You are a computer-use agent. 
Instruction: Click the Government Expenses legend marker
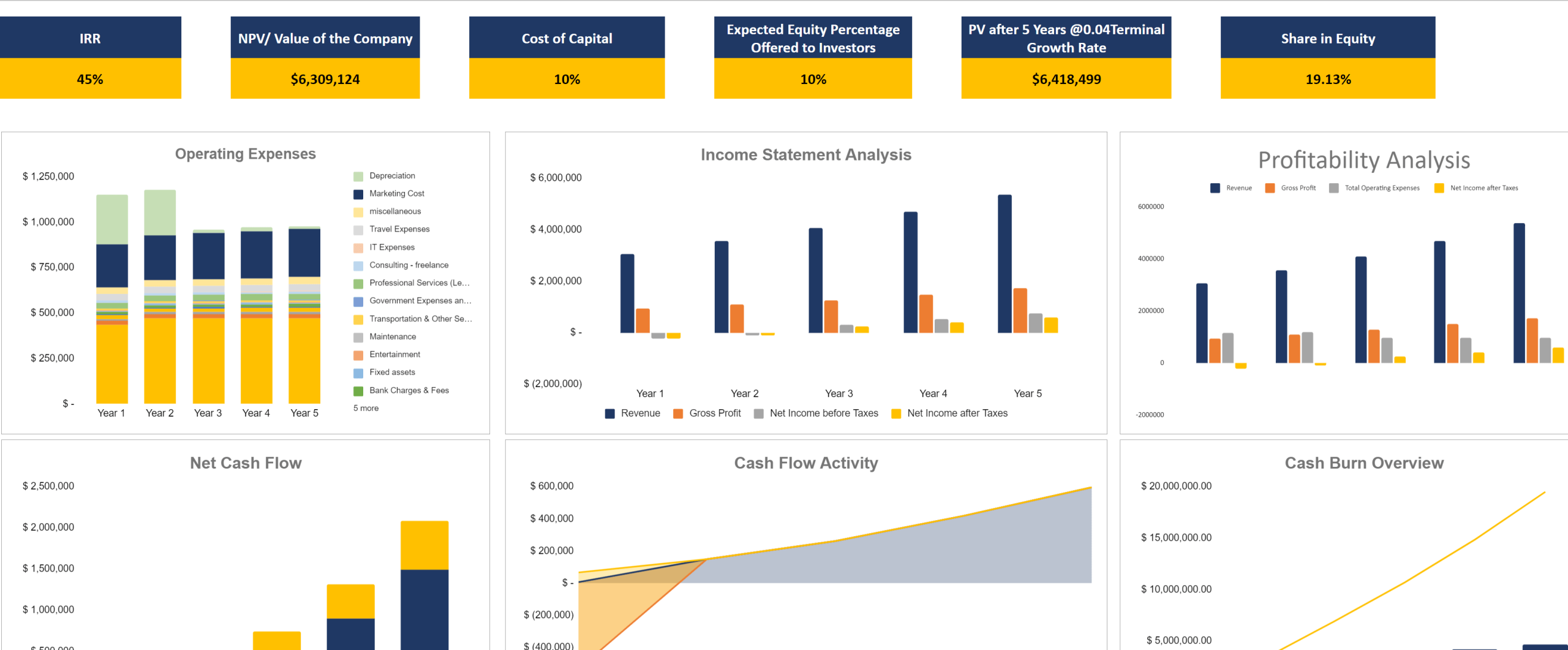click(x=358, y=300)
